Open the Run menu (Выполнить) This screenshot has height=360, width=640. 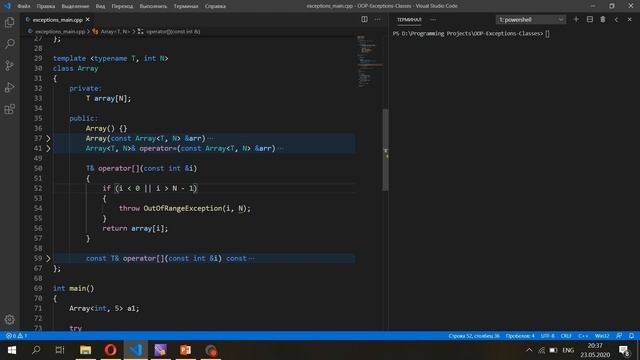(153, 6)
